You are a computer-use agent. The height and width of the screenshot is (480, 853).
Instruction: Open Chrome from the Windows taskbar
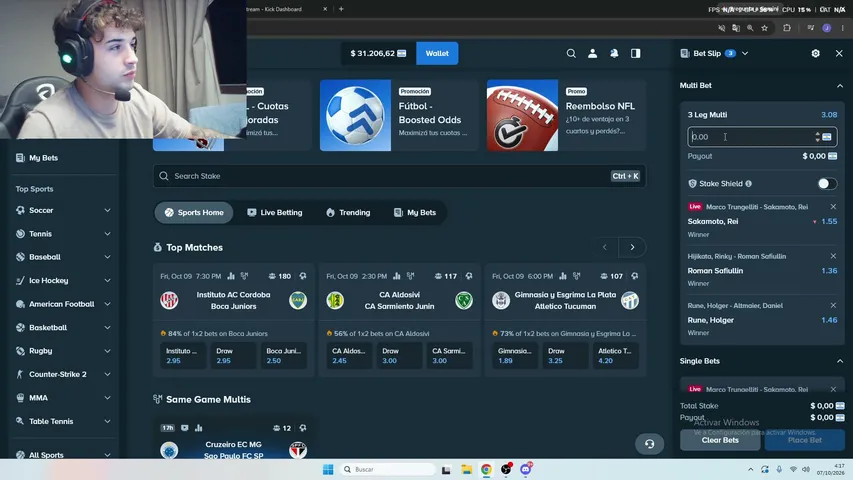point(486,469)
